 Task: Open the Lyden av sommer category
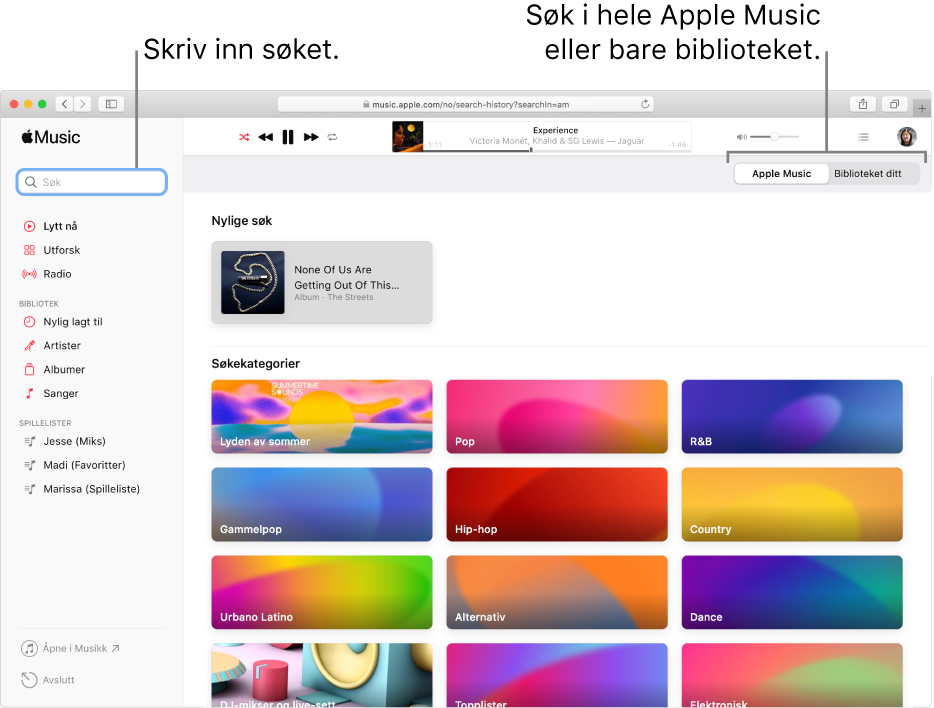[322, 416]
